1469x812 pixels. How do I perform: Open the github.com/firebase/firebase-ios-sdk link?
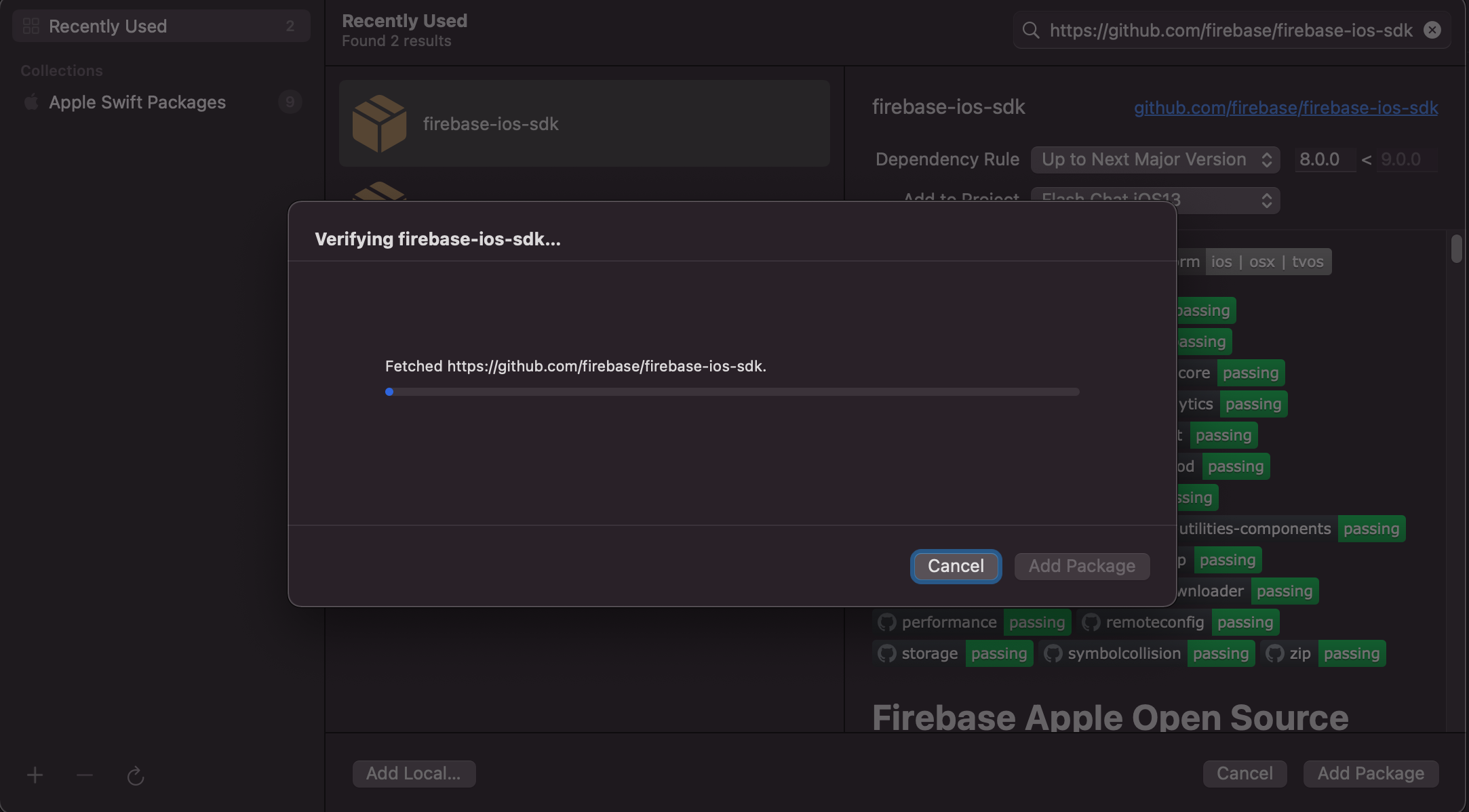coord(1285,108)
